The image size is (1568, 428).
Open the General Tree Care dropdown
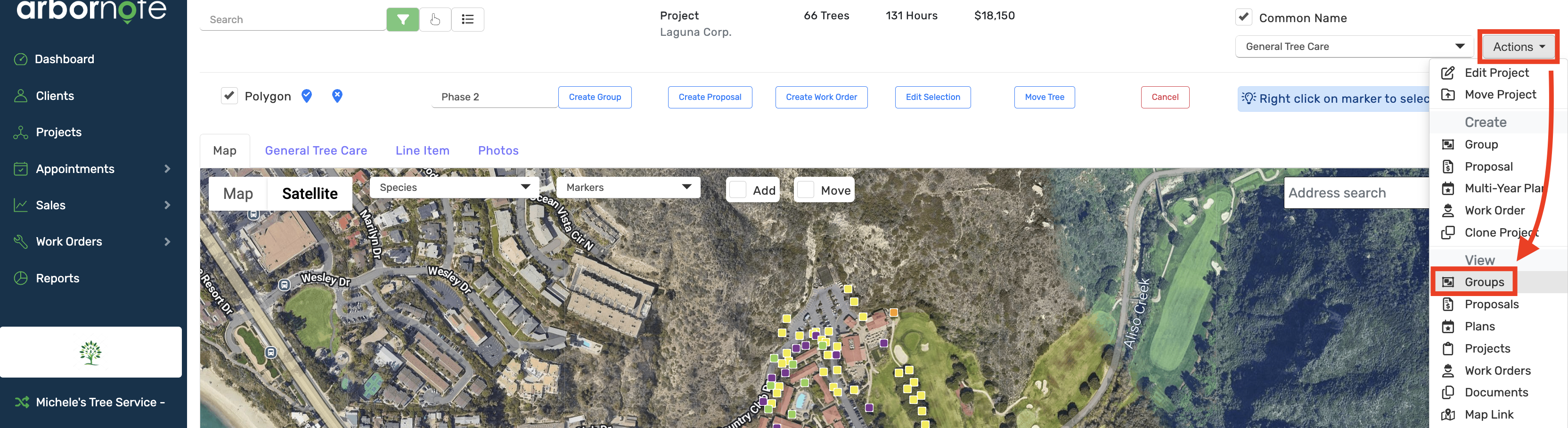[x=1353, y=47]
